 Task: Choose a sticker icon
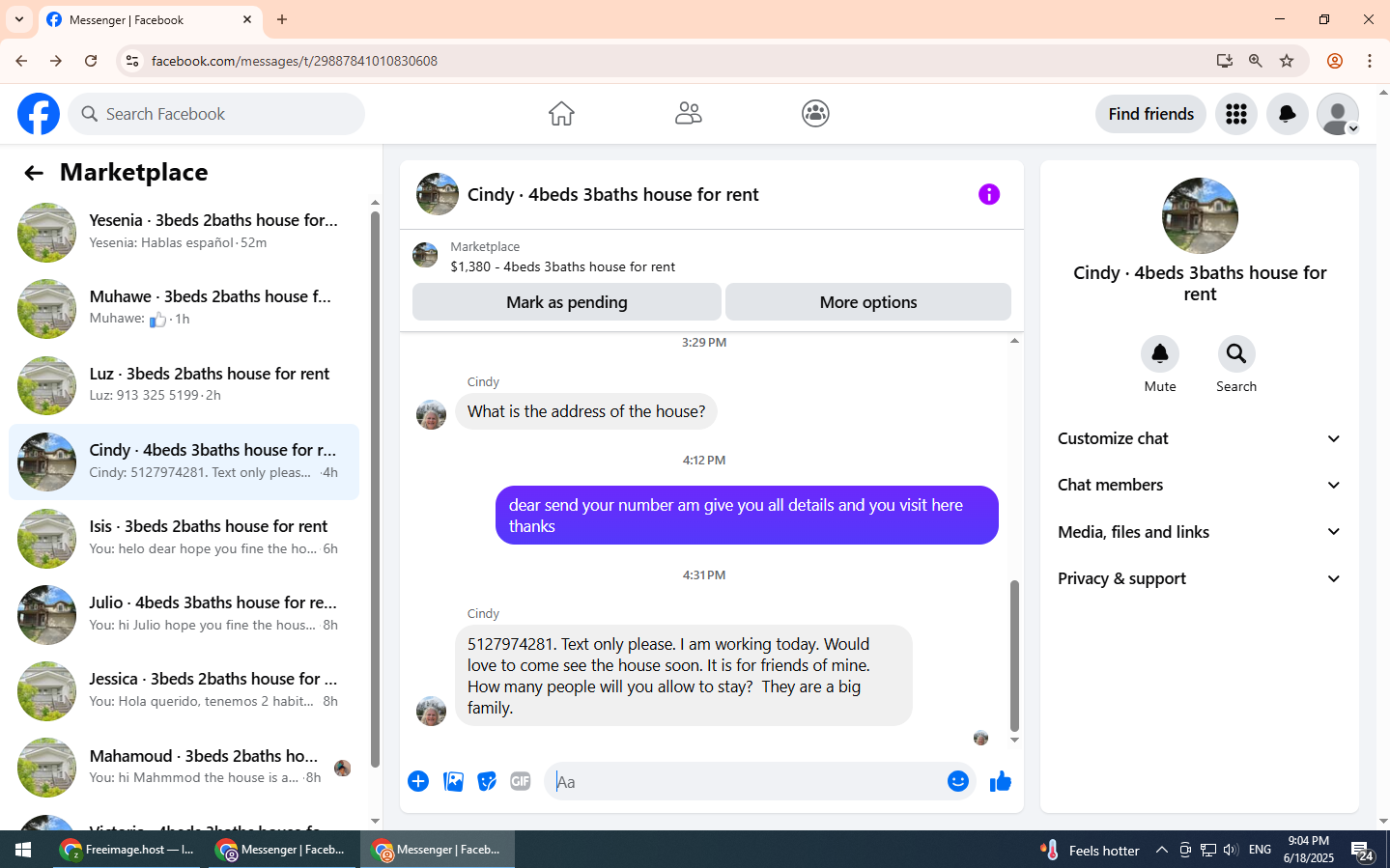pyautogui.click(x=487, y=781)
